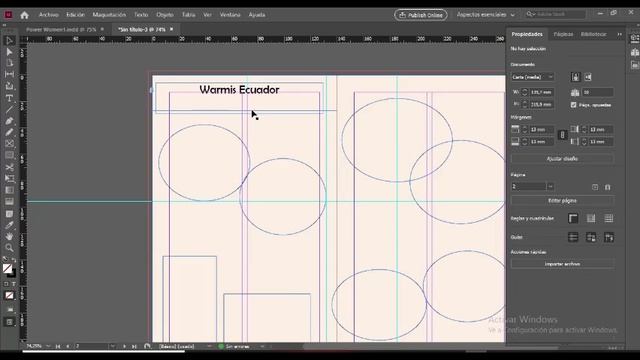
Task: Click the Editar página button
Action: (x=562, y=200)
